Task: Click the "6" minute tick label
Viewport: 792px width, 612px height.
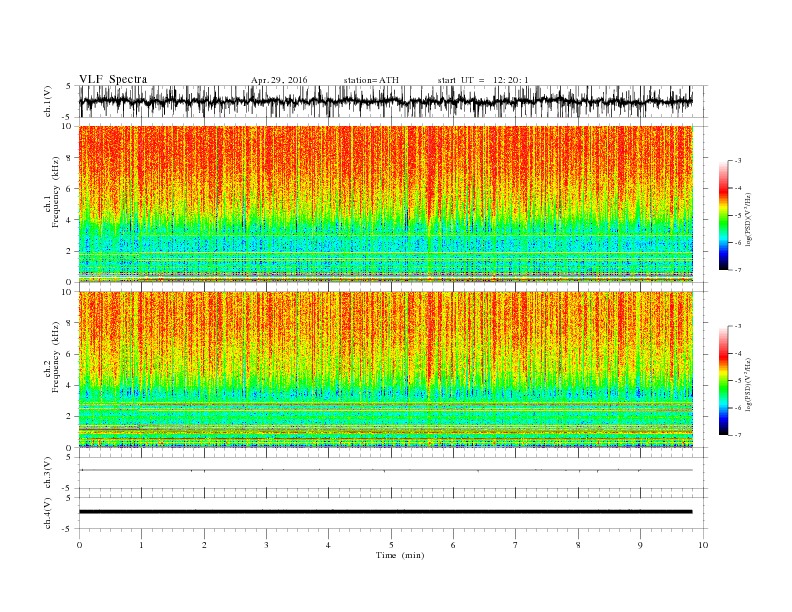Action: pos(453,545)
